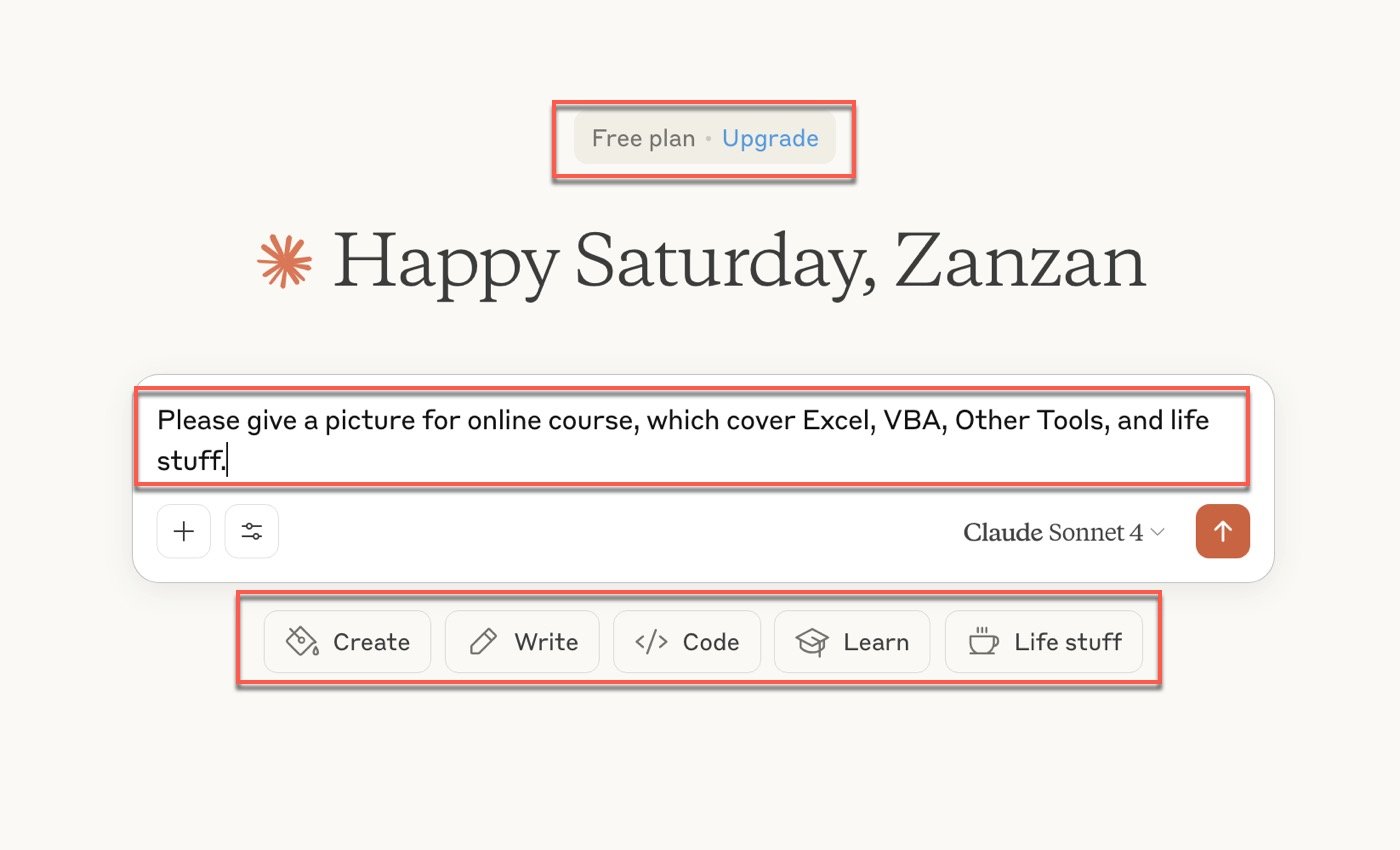Focus the prompt text box

click(x=692, y=439)
